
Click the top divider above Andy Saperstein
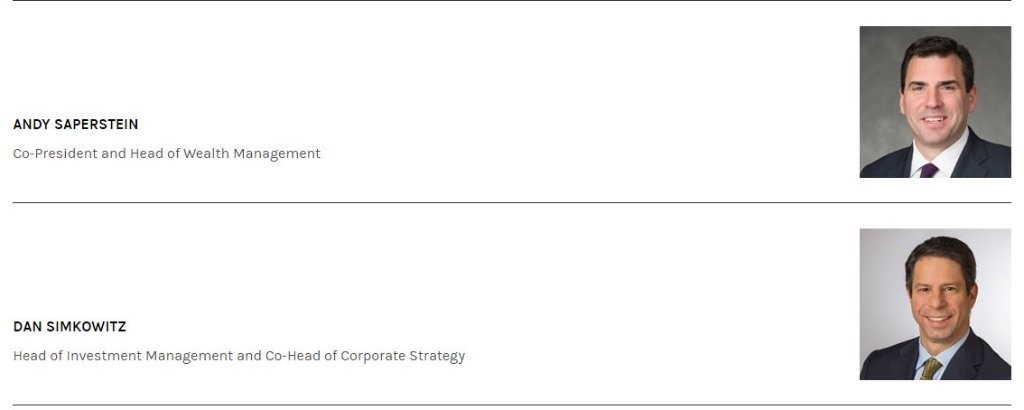(512, 1)
